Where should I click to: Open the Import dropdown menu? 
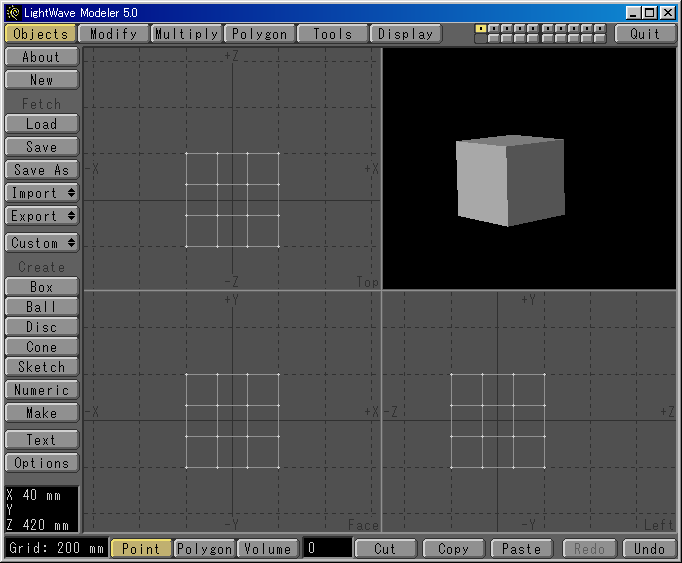[x=41, y=192]
